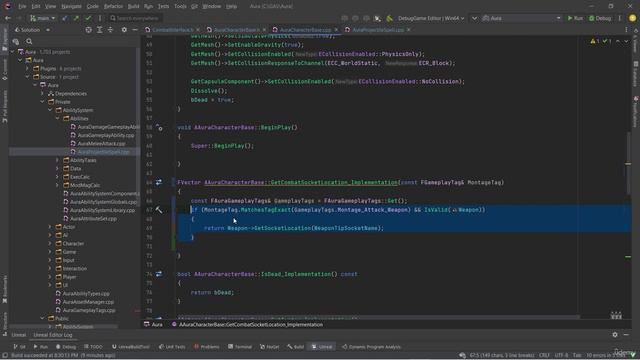Open the File menu

22,6
